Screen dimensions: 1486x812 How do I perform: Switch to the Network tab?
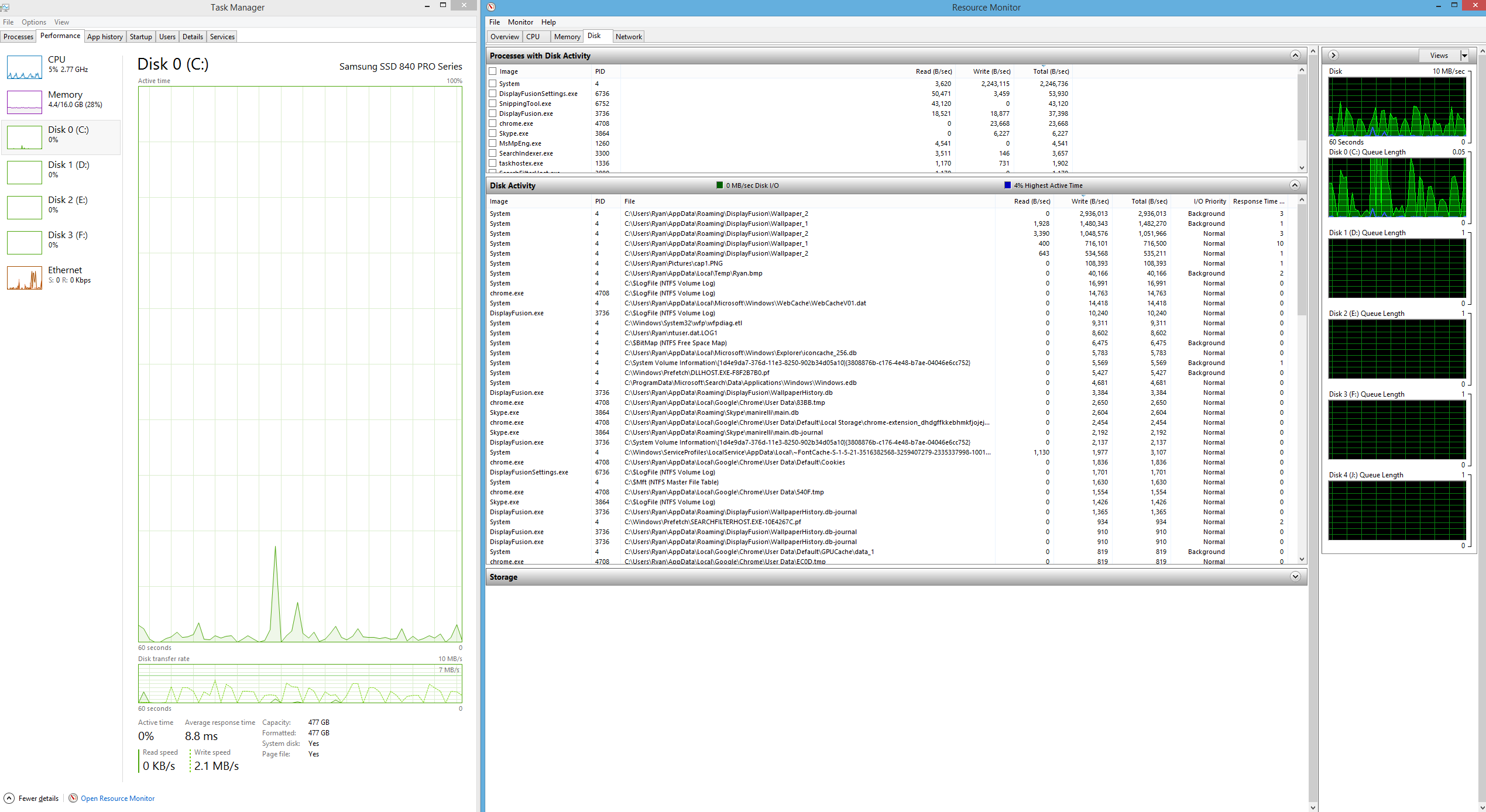coord(629,36)
